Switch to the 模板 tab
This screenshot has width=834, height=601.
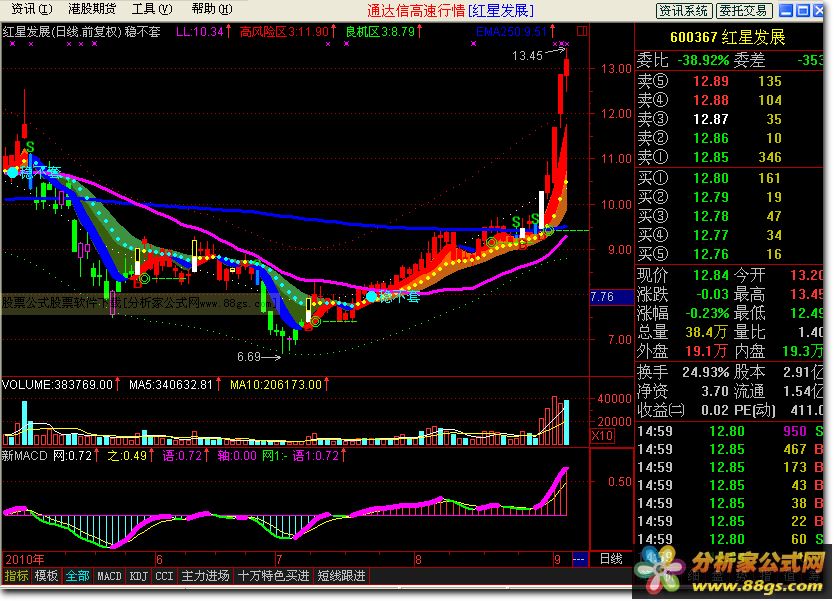tap(46, 576)
